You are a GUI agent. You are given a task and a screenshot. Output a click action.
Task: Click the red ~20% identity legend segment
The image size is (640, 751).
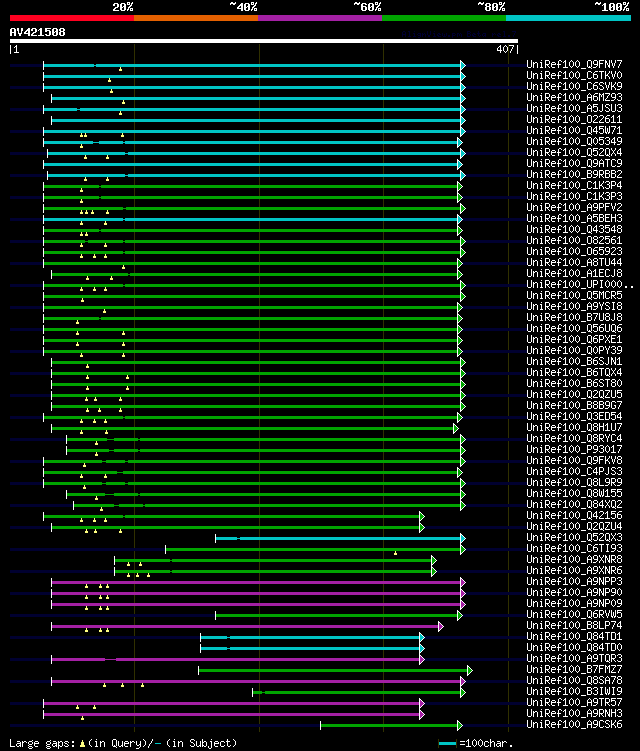[x=72, y=18]
